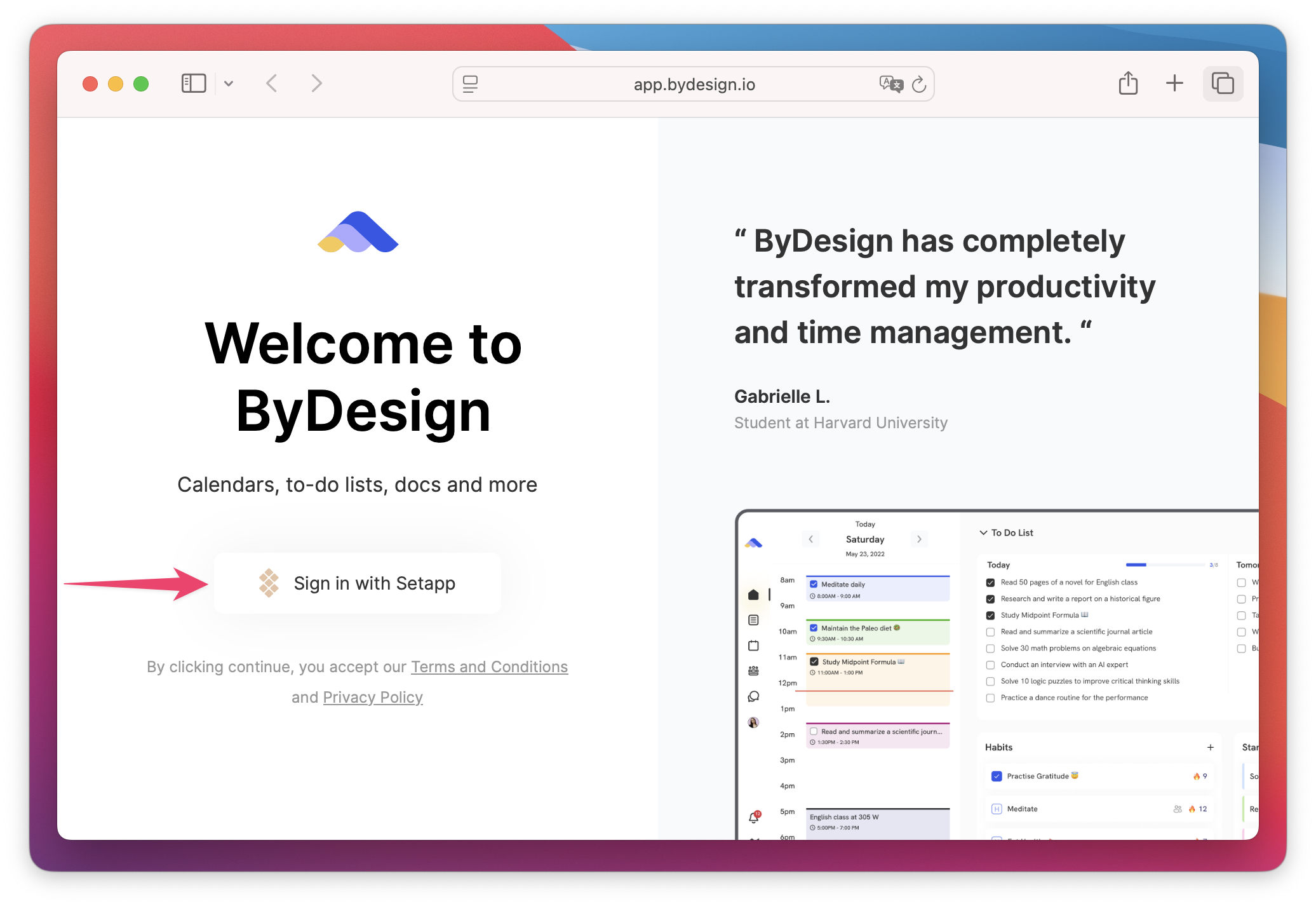The image size is (1316, 906).
Task: Check Practice a dance routine task
Action: (x=990, y=698)
